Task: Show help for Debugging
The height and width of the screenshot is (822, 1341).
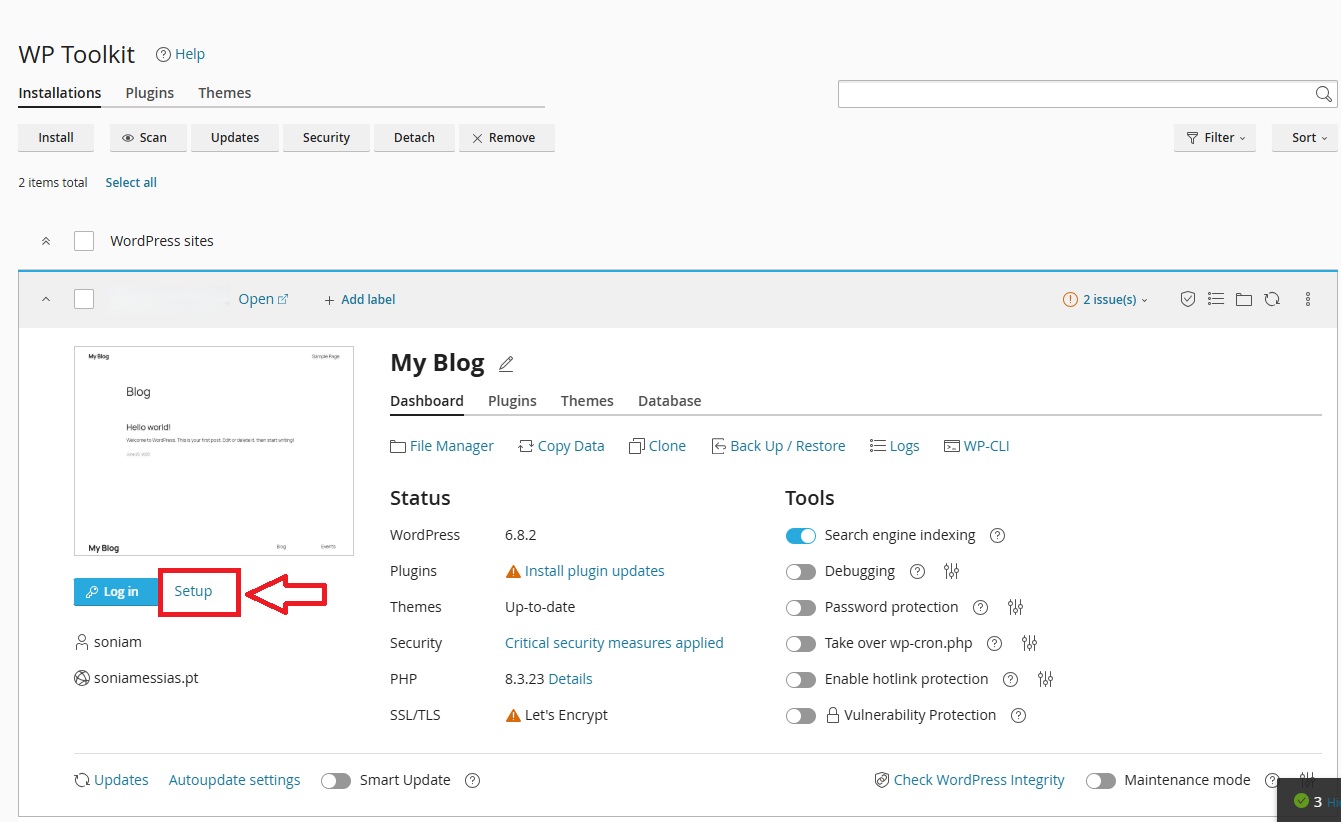Action: click(917, 571)
